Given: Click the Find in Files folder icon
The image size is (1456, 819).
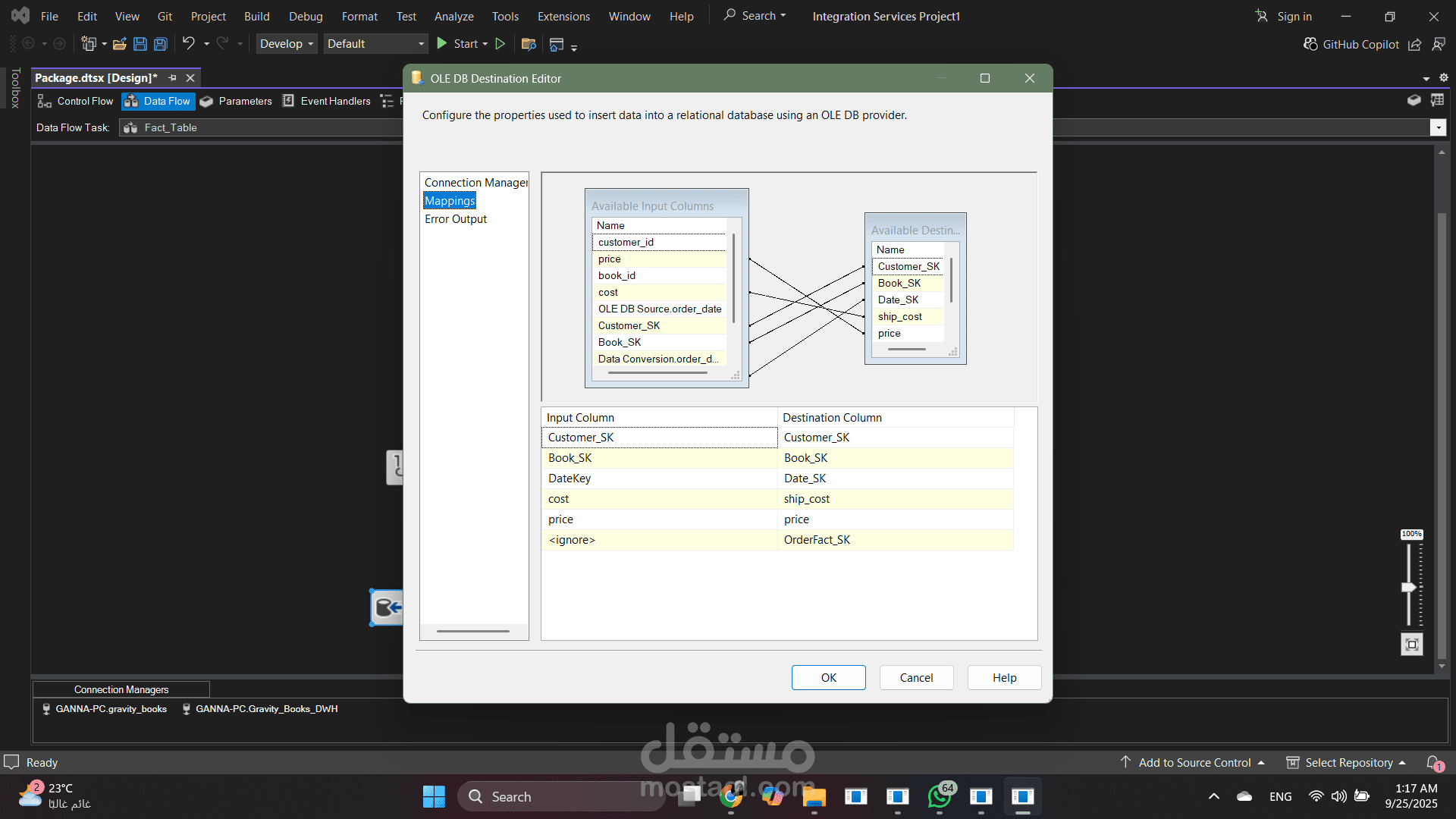Looking at the screenshot, I should pos(529,44).
